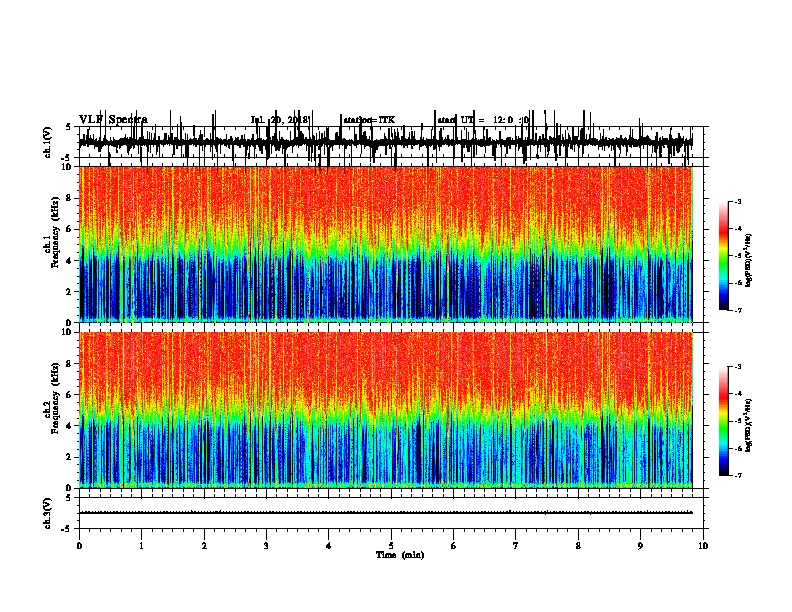Image resolution: width=792 pixels, height=612 pixels.
Task: Click the '-3' label on ch.1 colorbar
Action: [738, 201]
